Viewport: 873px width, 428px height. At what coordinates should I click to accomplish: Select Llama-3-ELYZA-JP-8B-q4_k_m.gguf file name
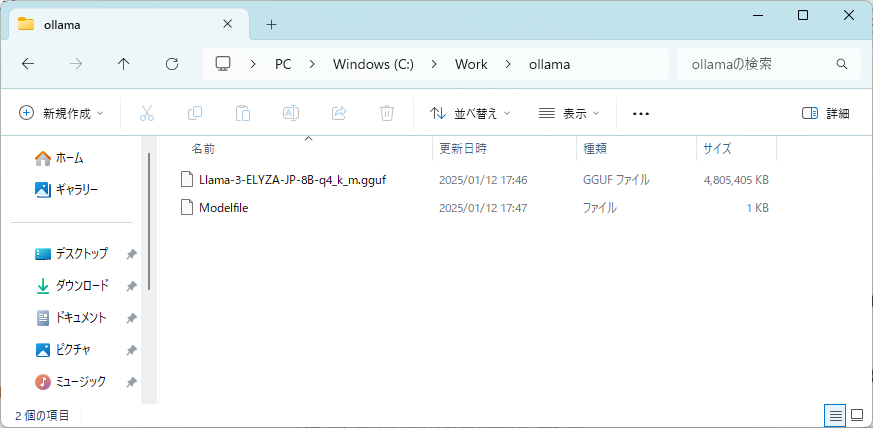point(292,180)
